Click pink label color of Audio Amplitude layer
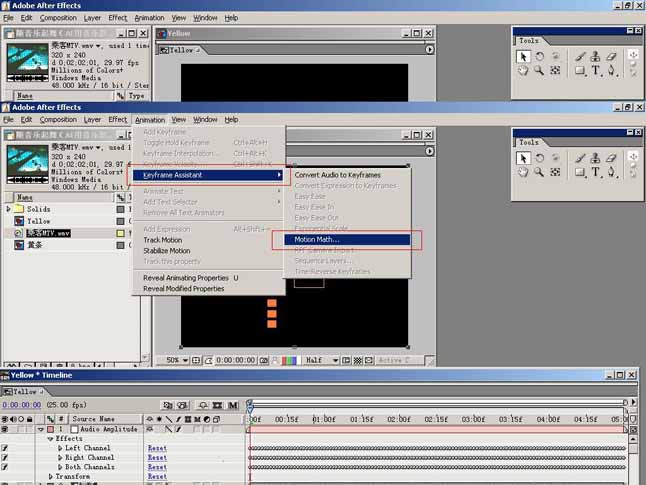The image size is (646, 485). coord(50,429)
